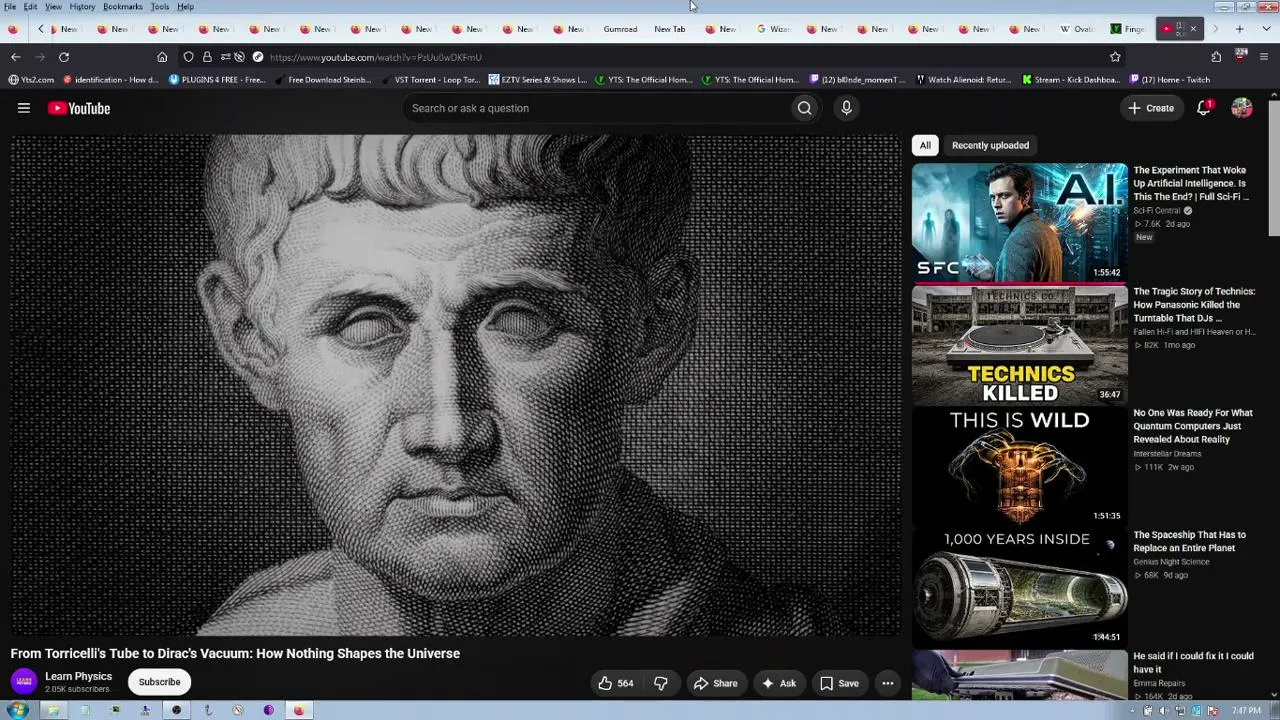The width and height of the screenshot is (1280, 720).
Task: Open the View menu
Action: (x=53, y=7)
